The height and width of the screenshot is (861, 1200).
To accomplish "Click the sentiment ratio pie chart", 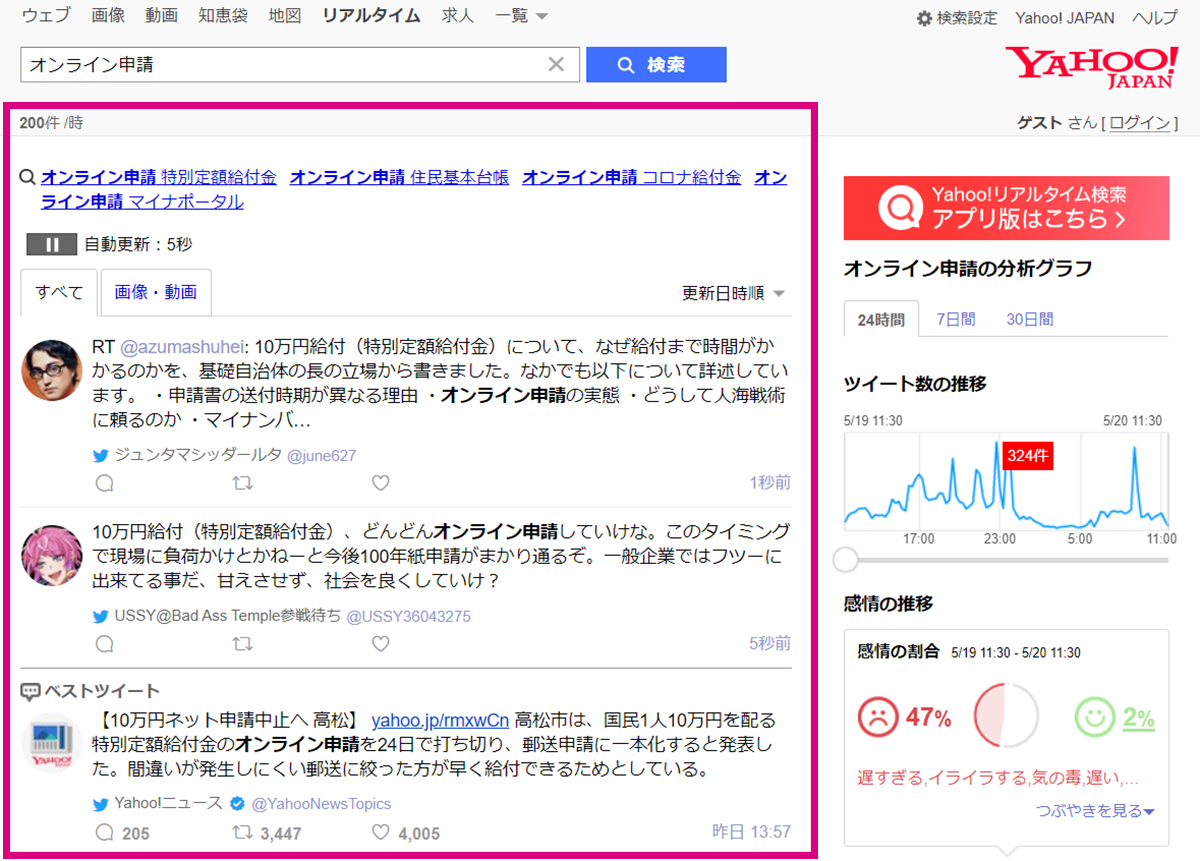I will 1006,716.
